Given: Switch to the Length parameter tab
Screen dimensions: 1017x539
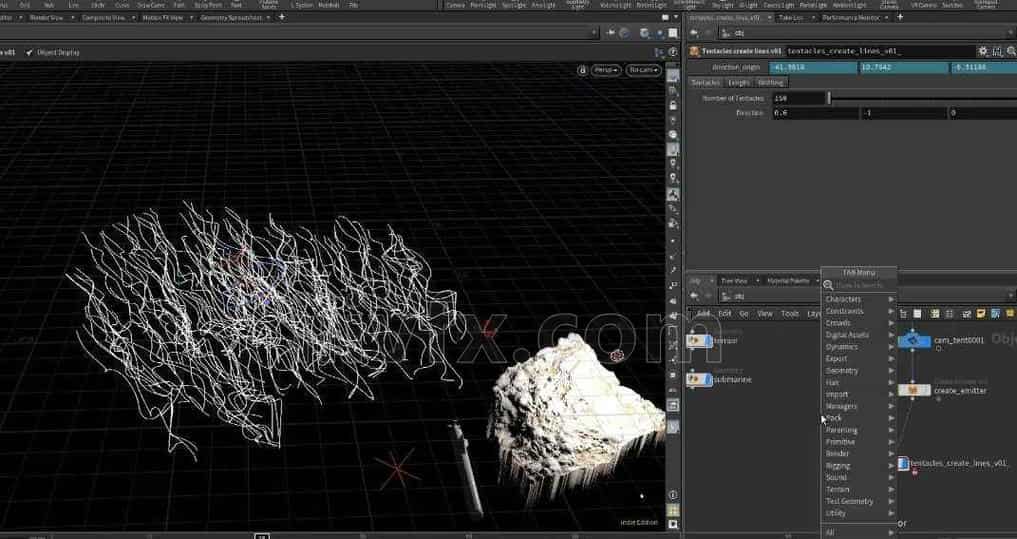Looking at the screenshot, I should pos(739,82).
